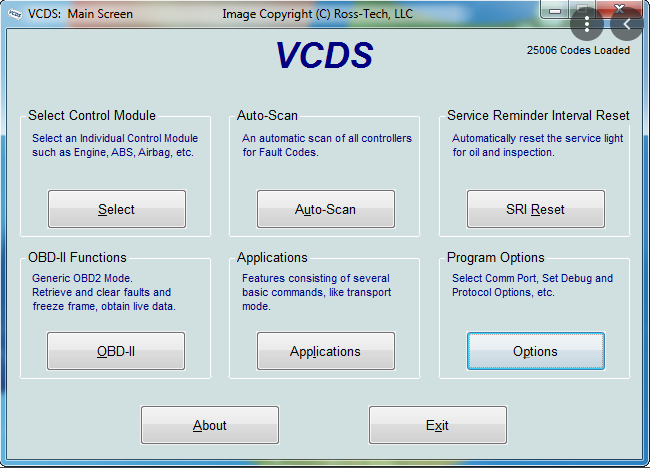Minimize the VCDS window

click(x=555, y=10)
